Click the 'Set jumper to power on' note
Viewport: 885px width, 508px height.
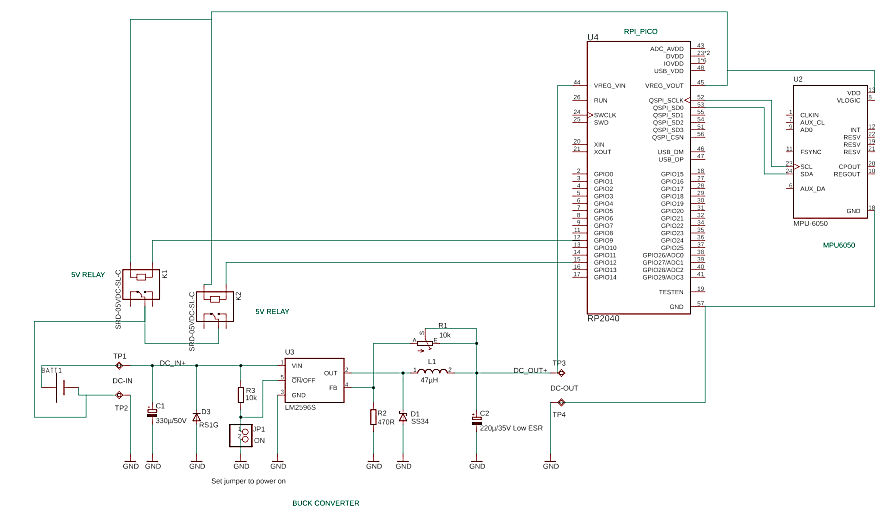click(x=248, y=481)
